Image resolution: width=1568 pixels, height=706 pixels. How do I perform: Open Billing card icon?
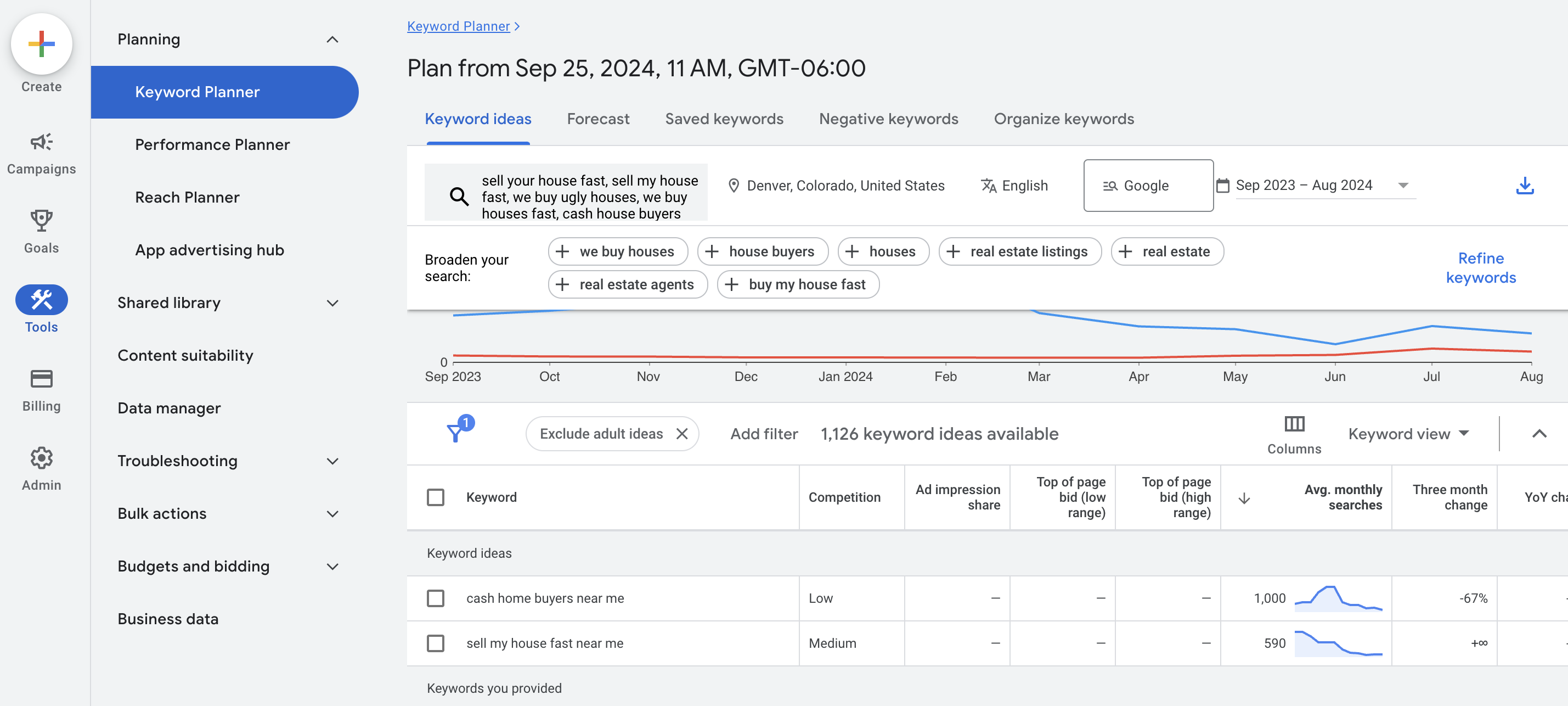click(x=41, y=379)
